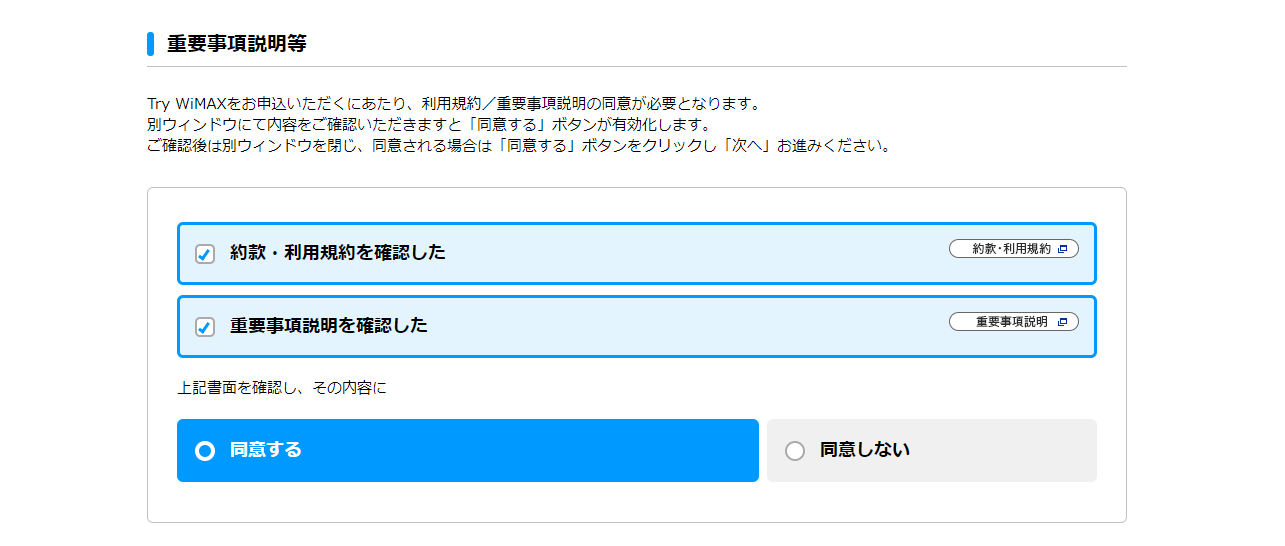Click the line starting with ご確認後は
Viewport: 1285px width, 546px height.
pyautogui.click(x=518, y=146)
